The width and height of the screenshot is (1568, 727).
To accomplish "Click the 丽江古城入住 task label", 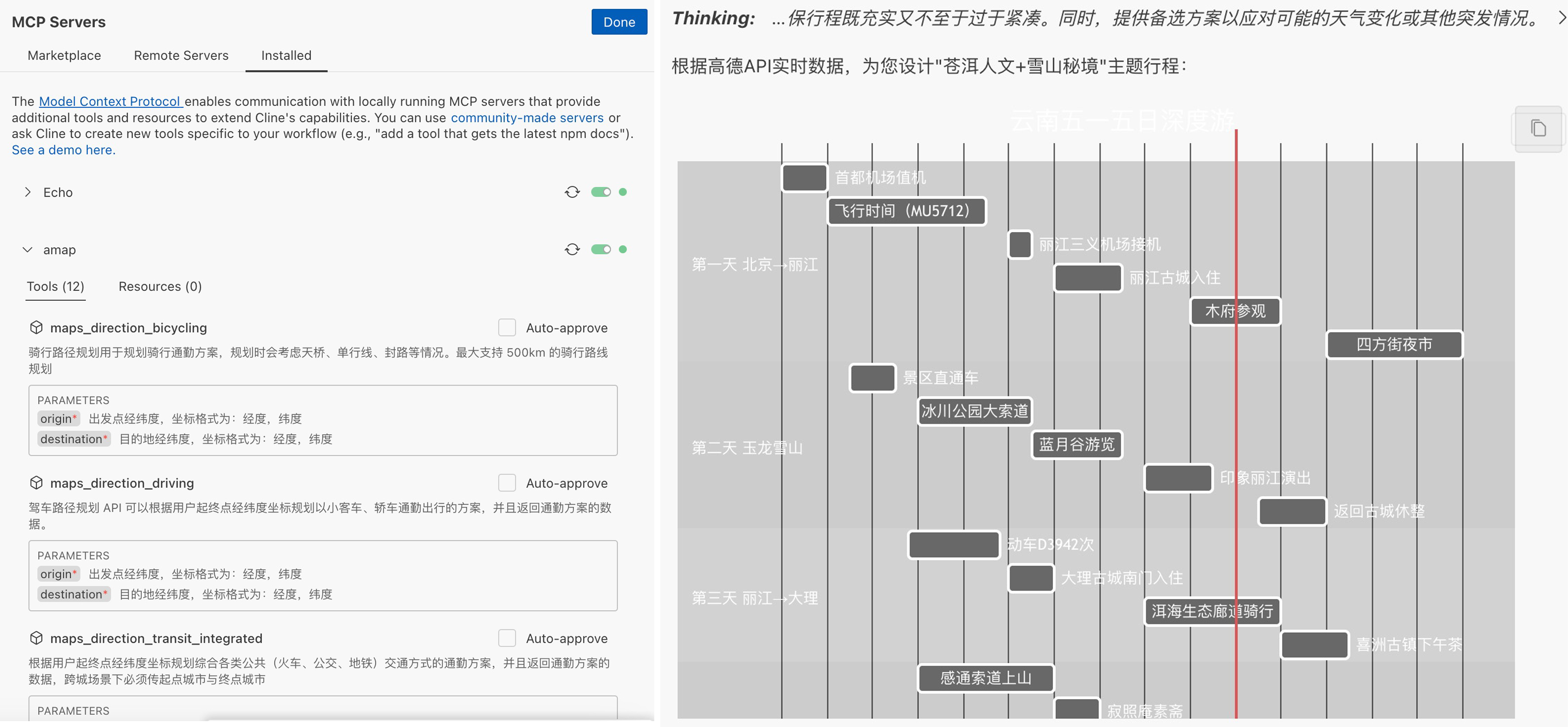I will tap(1175, 278).
